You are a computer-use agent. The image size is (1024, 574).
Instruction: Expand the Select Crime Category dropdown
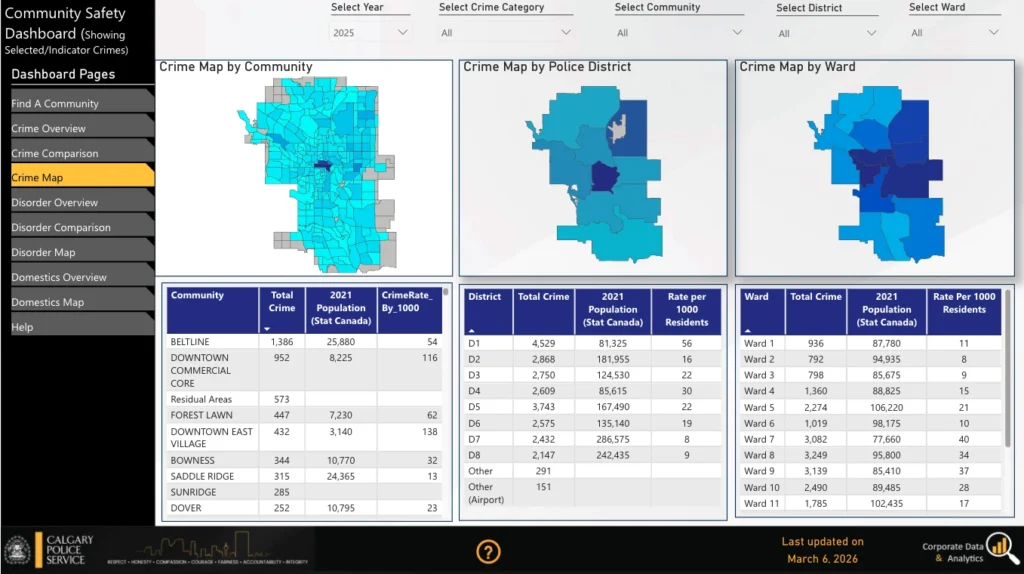(x=505, y=33)
